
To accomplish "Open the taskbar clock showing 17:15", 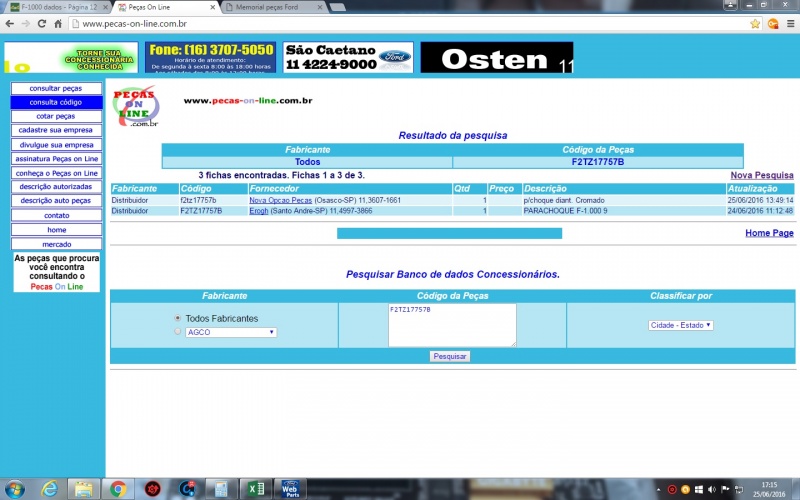I will click(769, 489).
